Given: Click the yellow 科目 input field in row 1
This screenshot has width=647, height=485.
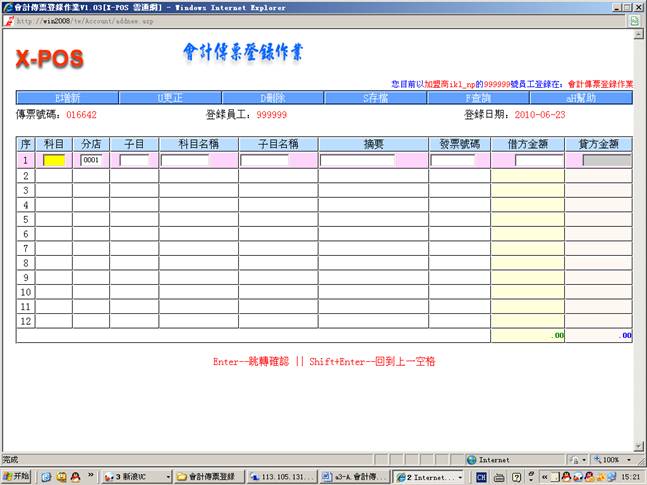Looking at the screenshot, I should [54, 160].
